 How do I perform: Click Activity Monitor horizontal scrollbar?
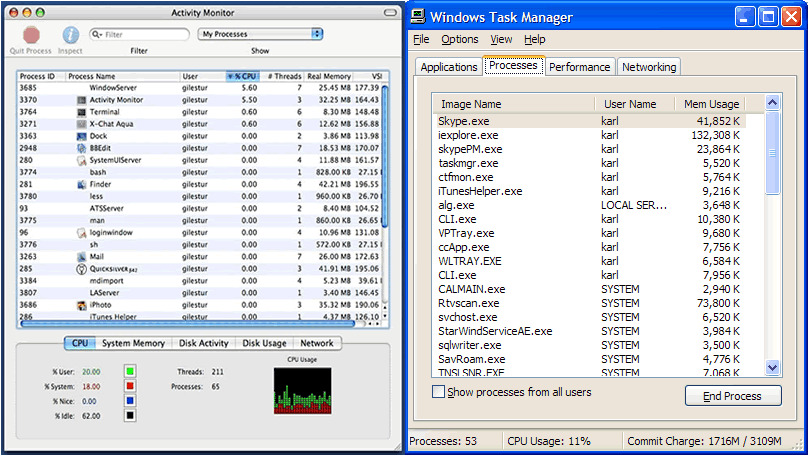188,324
